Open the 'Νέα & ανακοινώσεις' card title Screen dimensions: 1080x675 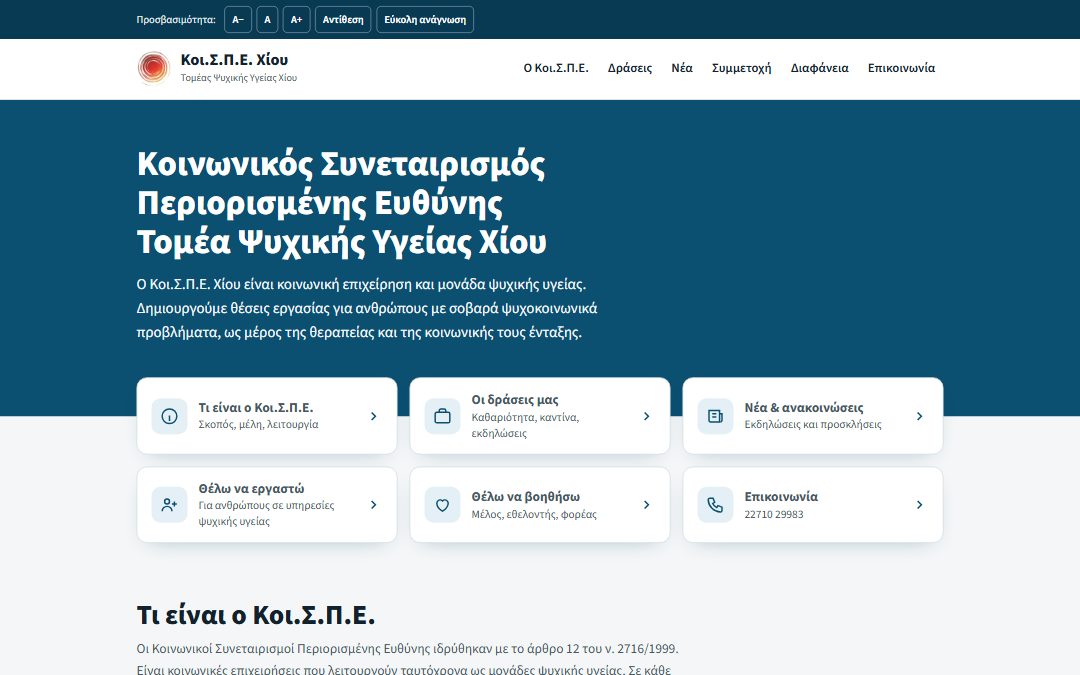coord(803,408)
